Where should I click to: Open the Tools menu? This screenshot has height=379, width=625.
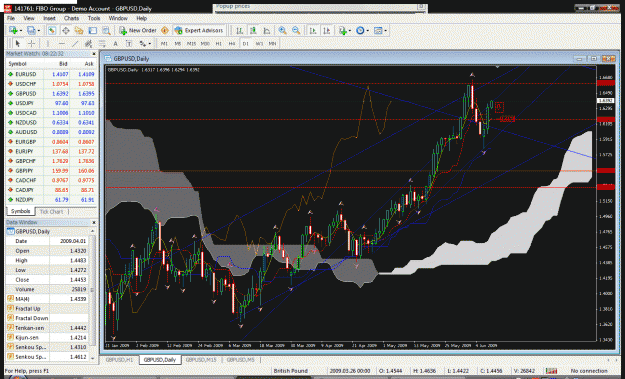click(x=94, y=18)
